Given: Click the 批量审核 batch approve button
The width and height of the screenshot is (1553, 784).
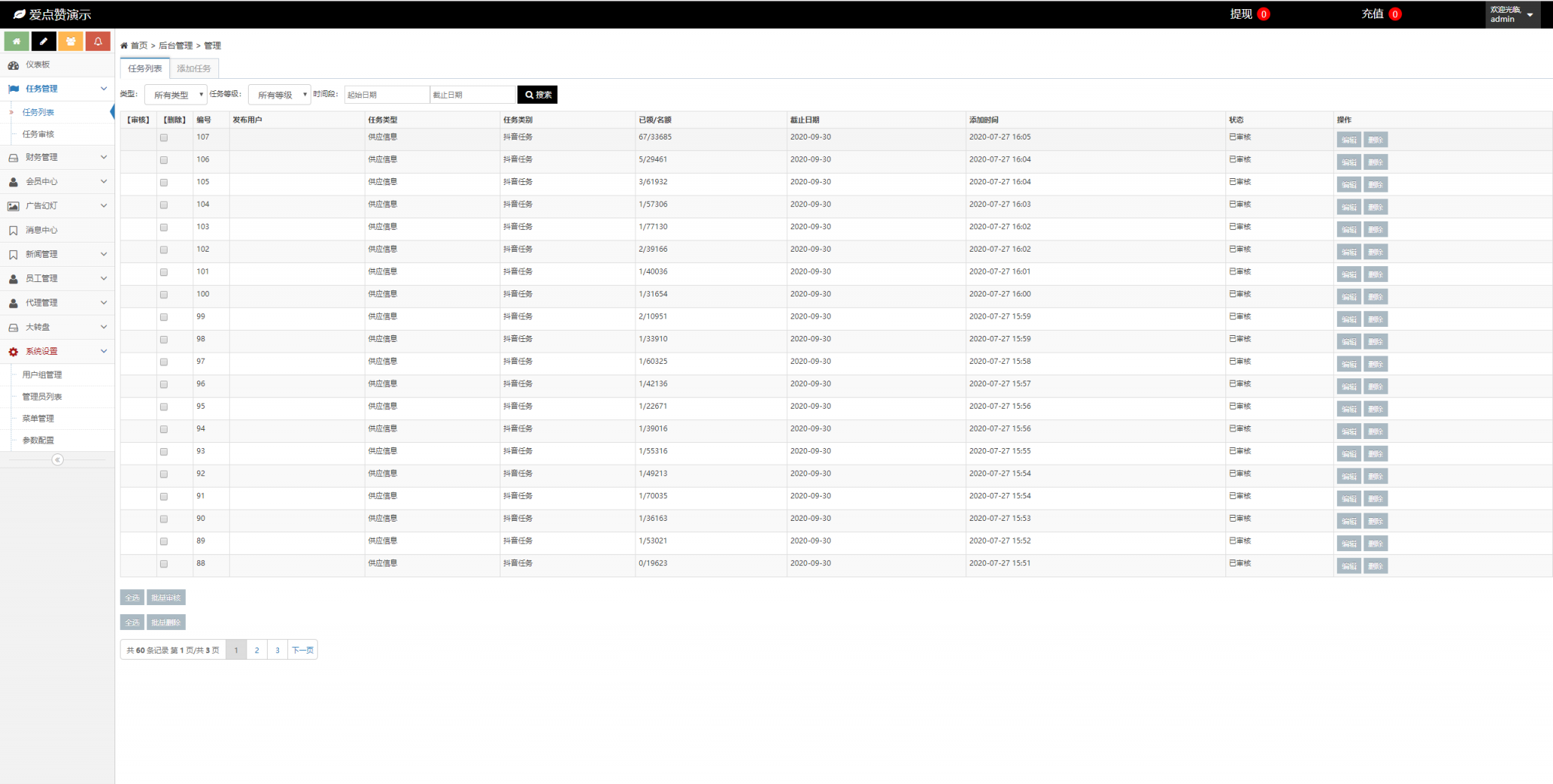Looking at the screenshot, I should pos(166,598).
